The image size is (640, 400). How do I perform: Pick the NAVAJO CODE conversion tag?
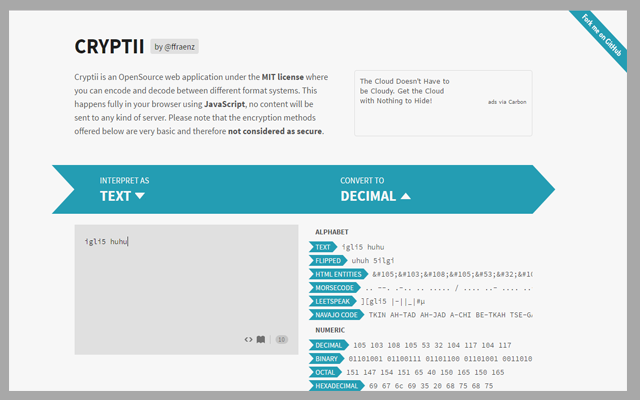click(x=337, y=315)
